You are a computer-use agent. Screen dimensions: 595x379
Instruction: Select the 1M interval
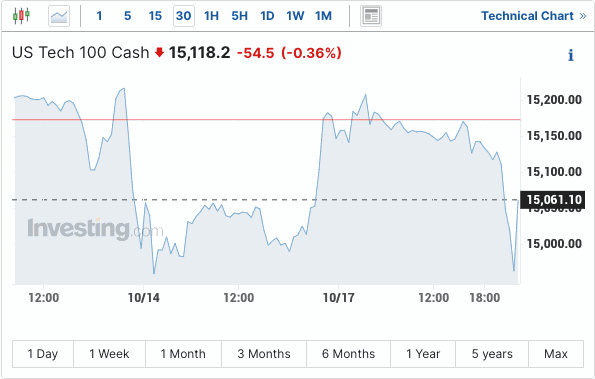(x=323, y=16)
